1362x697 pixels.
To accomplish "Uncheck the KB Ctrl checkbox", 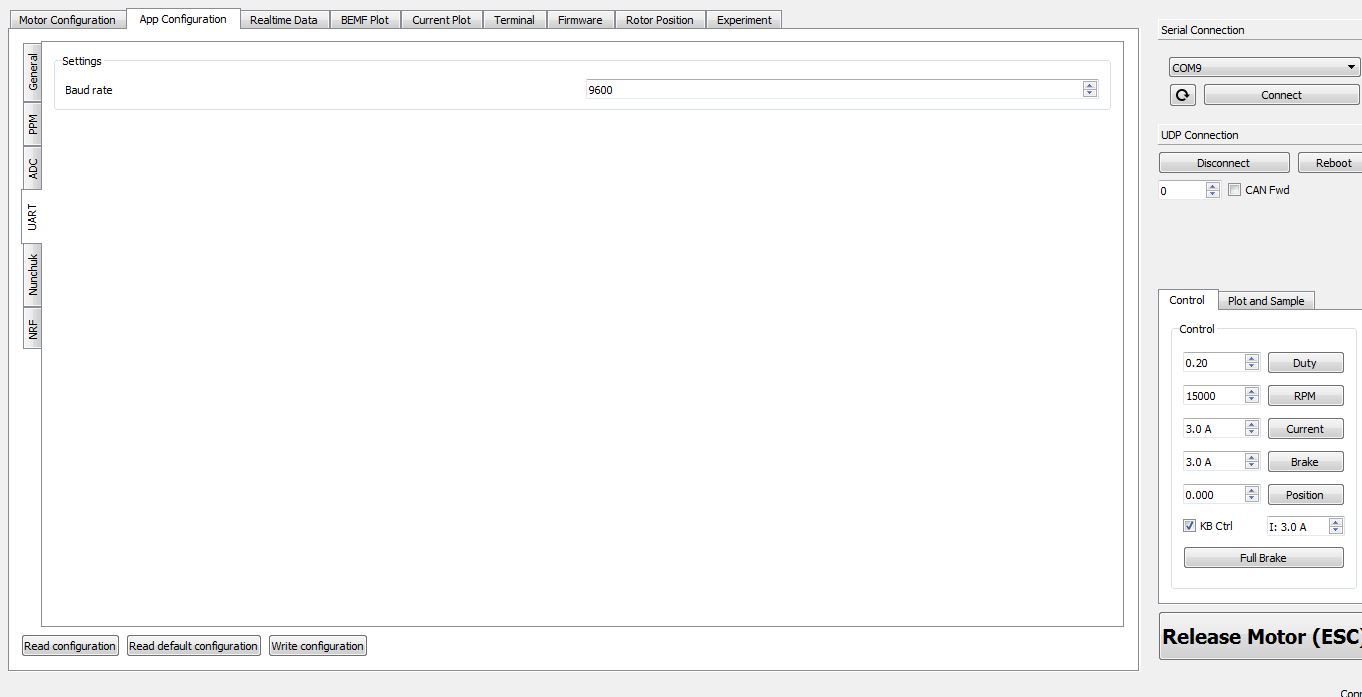I will click(1190, 526).
